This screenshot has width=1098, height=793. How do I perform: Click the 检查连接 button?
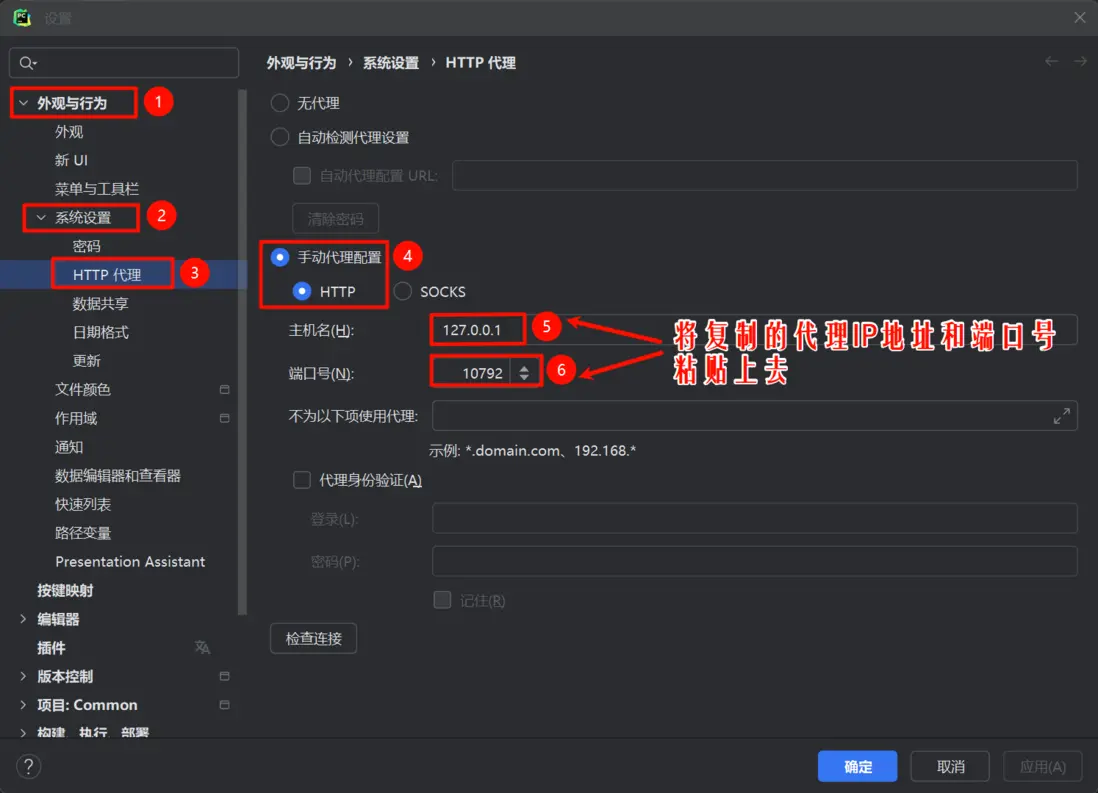313,638
